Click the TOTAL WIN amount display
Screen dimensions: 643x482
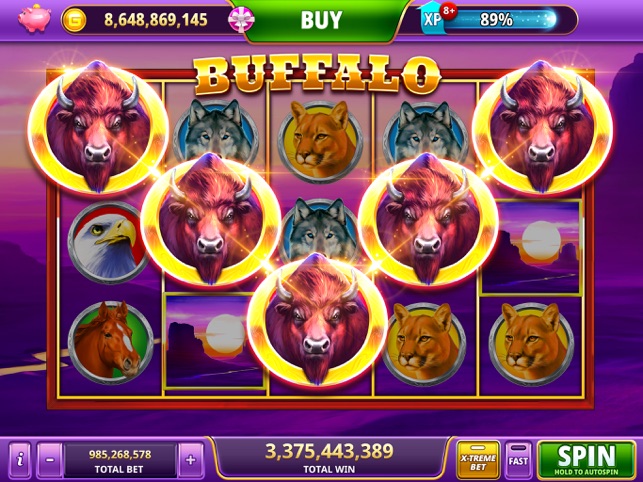coord(329,458)
